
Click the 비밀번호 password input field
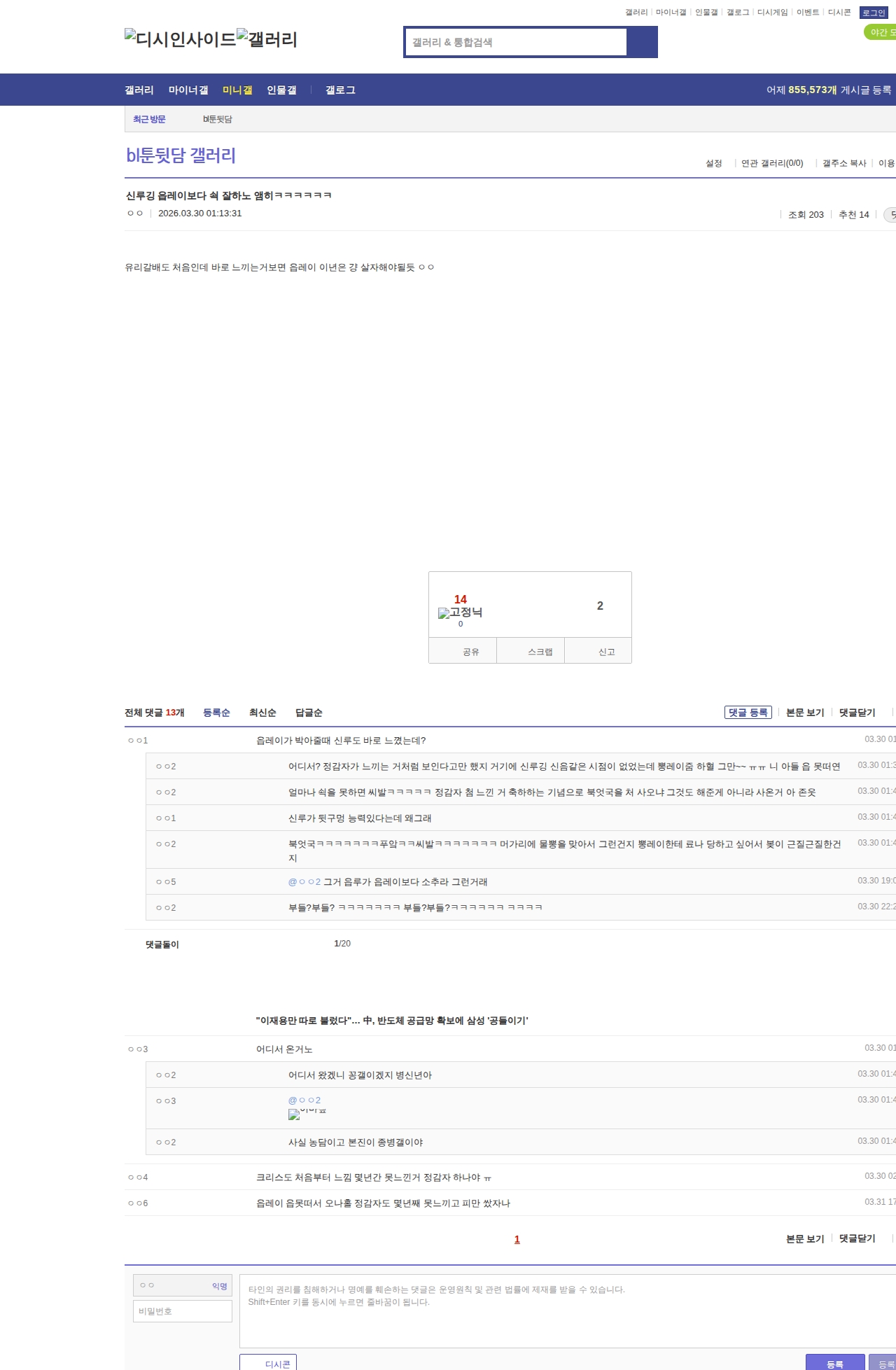pos(183,1311)
